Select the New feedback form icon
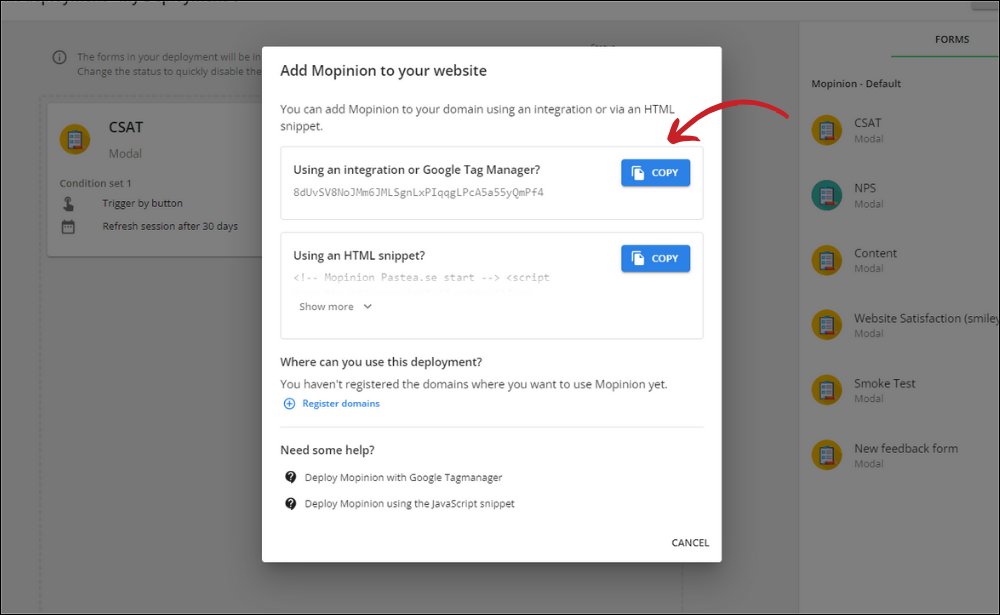Image resolution: width=1000 pixels, height=615 pixels. tap(826, 455)
